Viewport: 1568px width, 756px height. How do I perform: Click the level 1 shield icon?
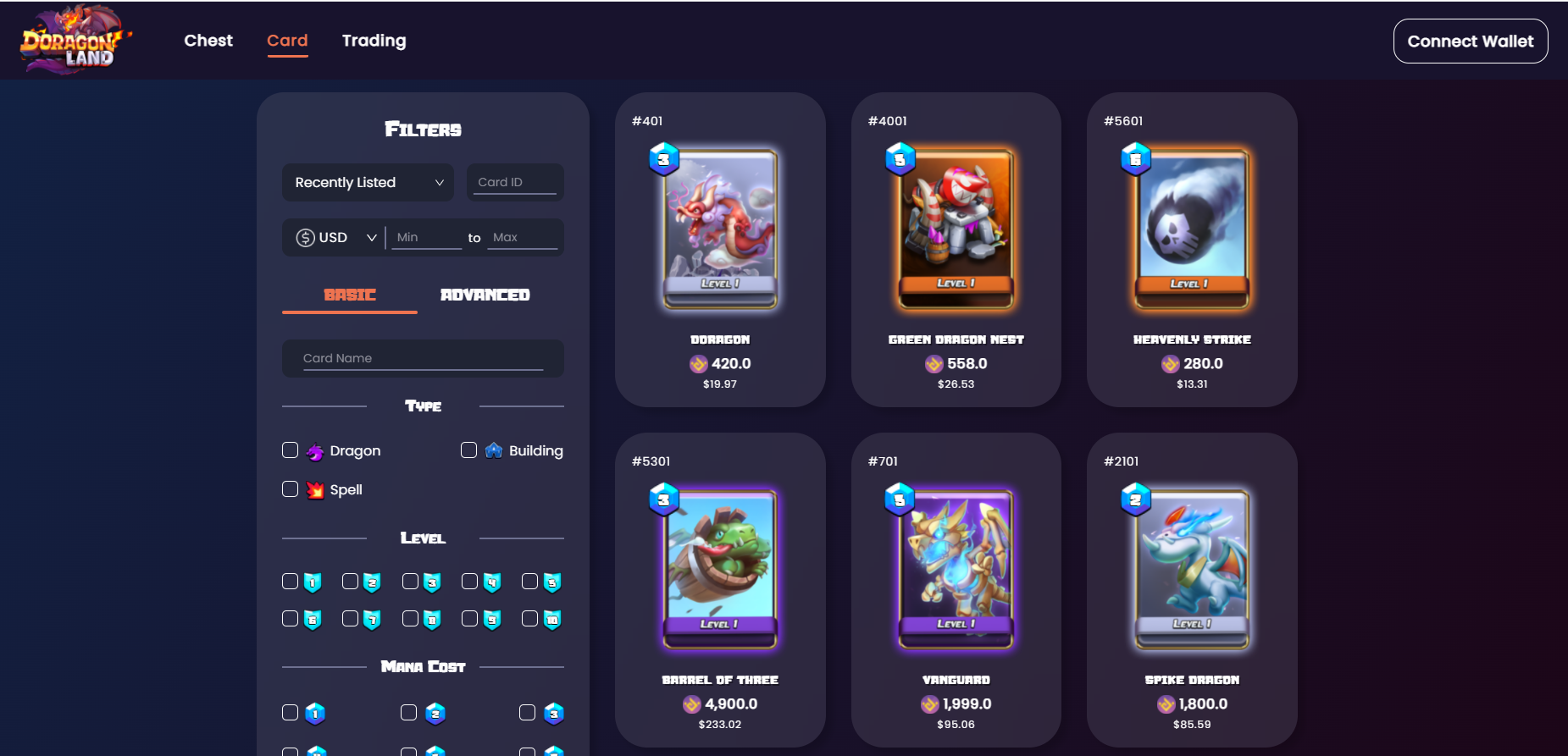313,582
